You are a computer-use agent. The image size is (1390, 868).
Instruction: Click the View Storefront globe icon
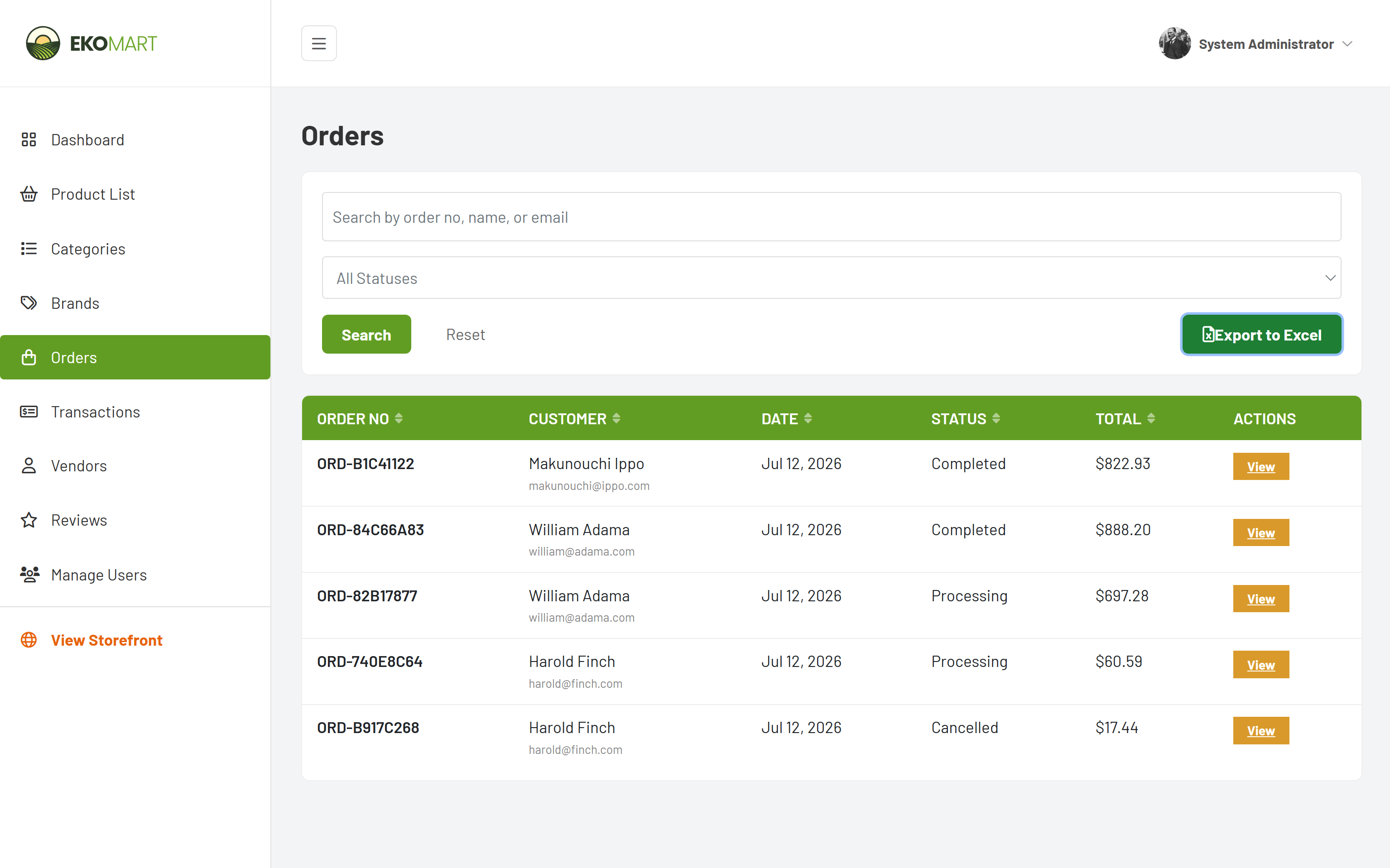[x=29, y=639]
